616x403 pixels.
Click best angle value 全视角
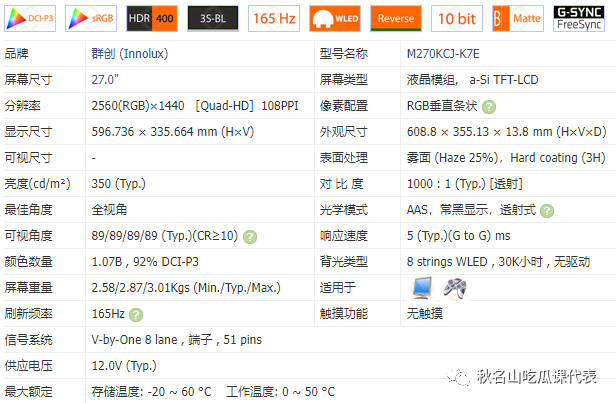click(x=109, y=210)
